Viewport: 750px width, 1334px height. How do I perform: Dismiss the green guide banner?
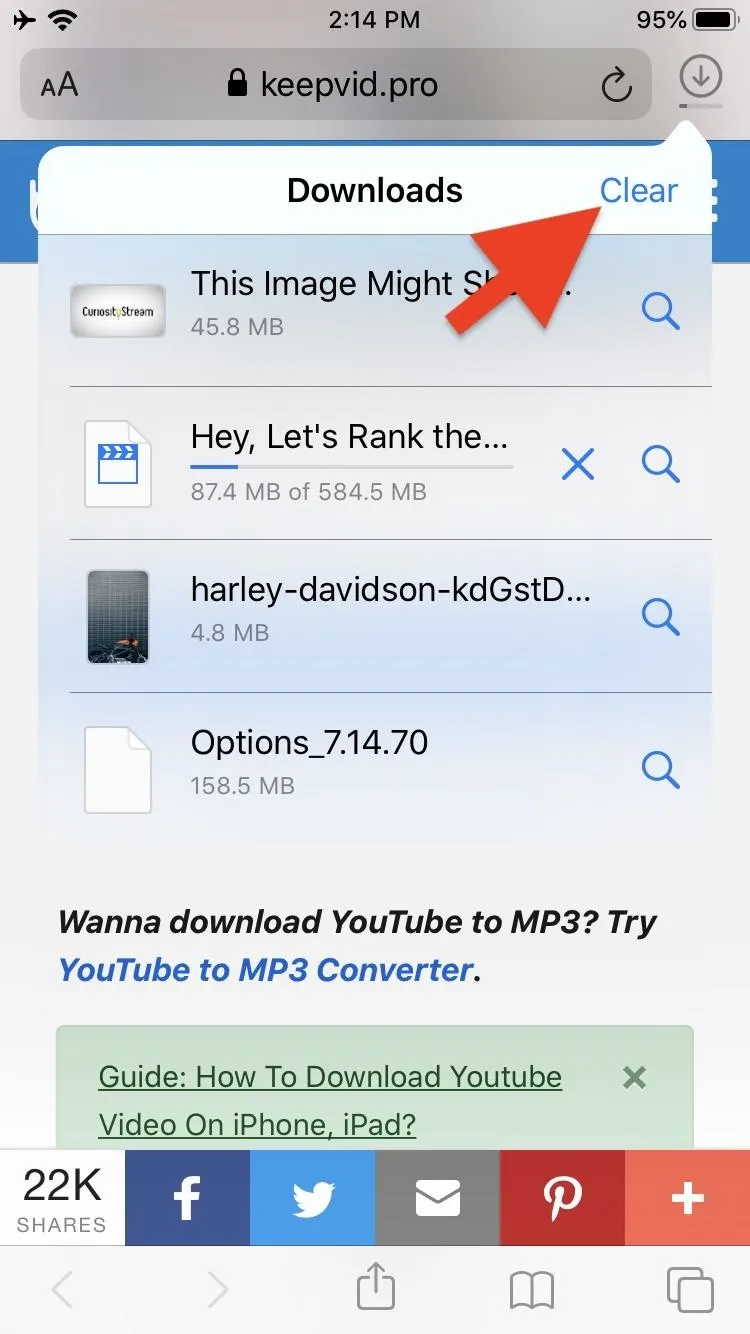coord(634,1077)
